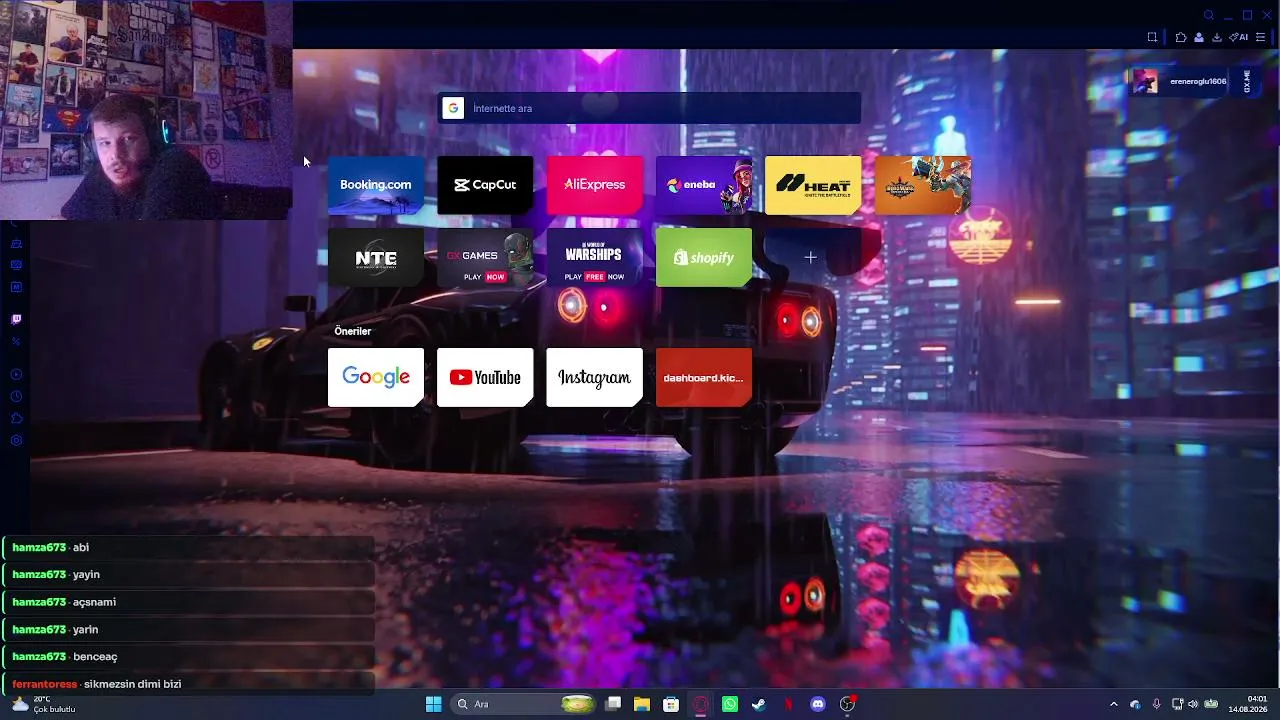Open the CapCut speed dial
The height and width of the screenshot is (720, 1280).
pos(485,185)
